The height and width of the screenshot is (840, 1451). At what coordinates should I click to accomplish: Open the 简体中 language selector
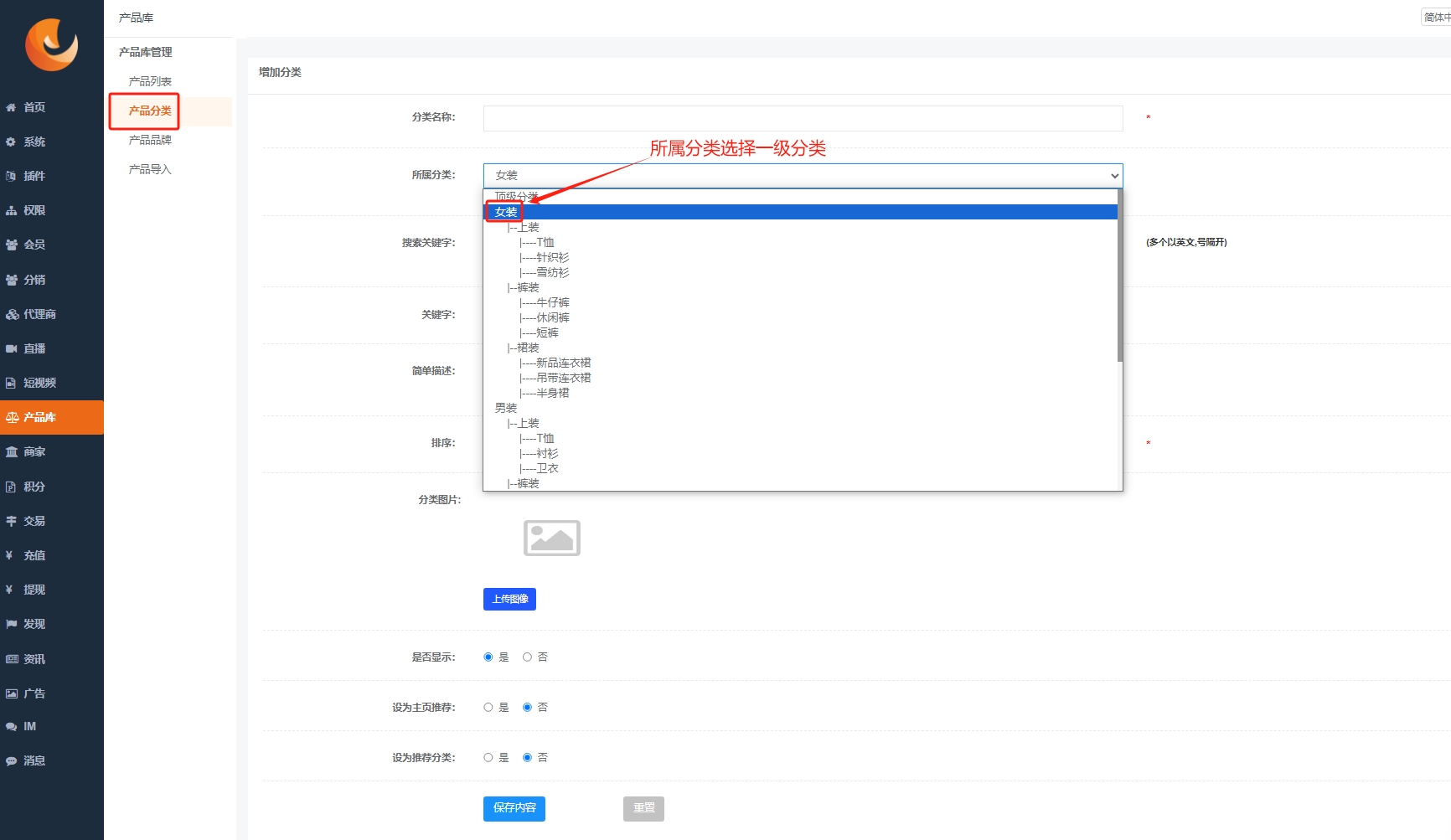pos(1436,18)
